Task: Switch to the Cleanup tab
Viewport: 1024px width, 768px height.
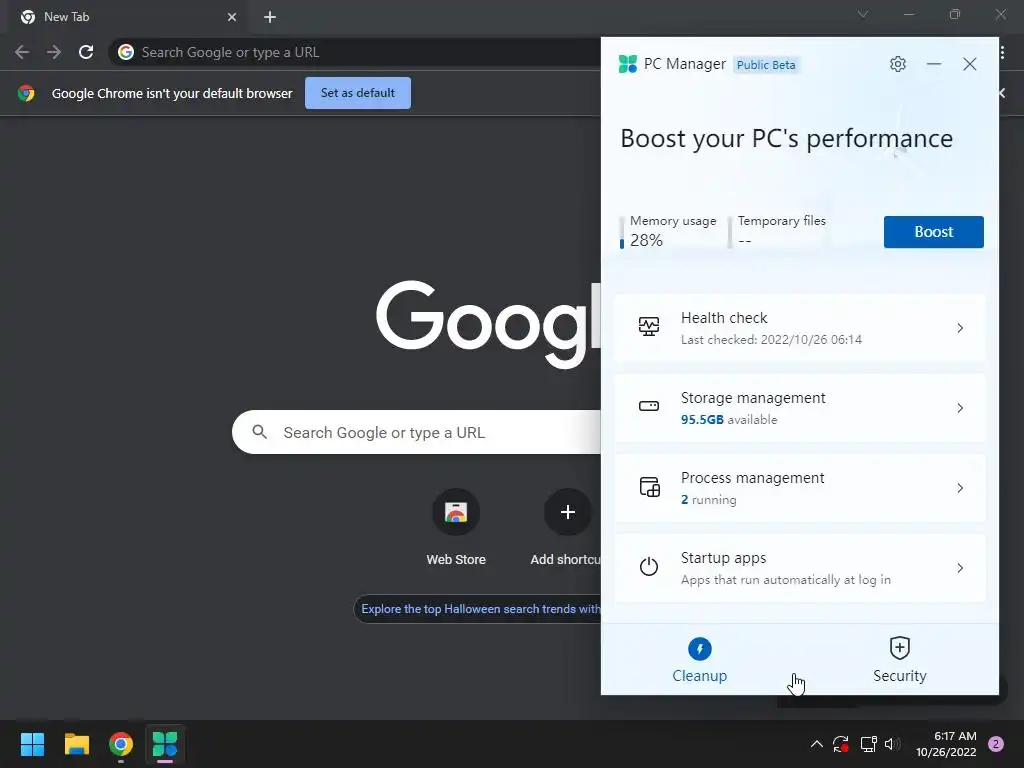Action: tap(699, 660)
